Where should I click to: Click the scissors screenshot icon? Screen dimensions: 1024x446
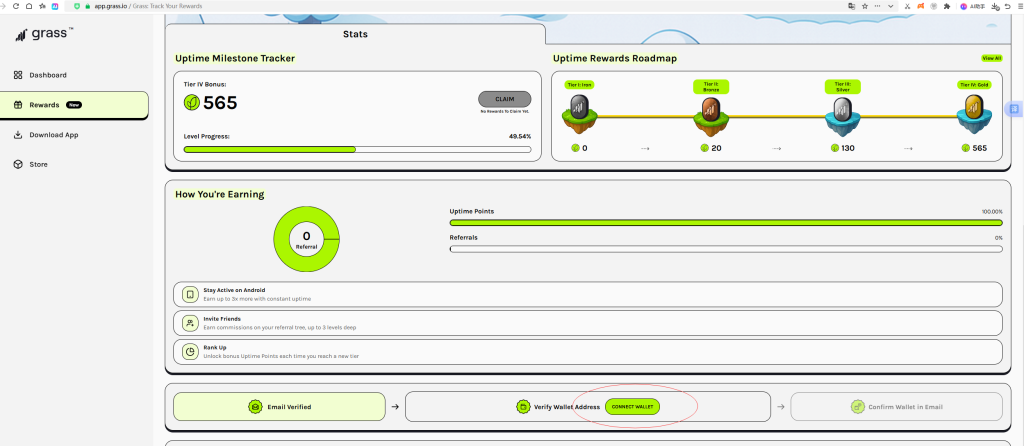[x=908, y=6]
